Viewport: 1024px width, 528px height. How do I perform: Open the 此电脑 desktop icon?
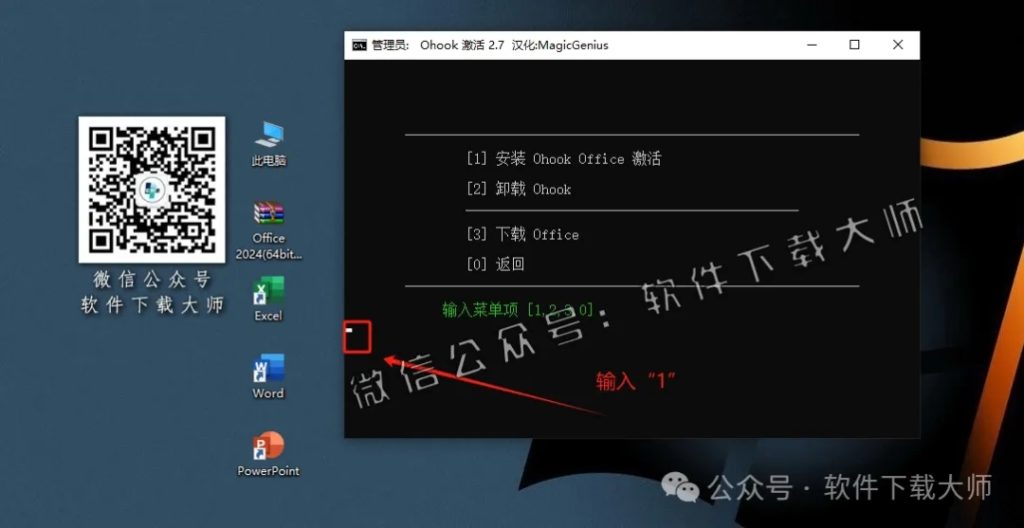269,142
